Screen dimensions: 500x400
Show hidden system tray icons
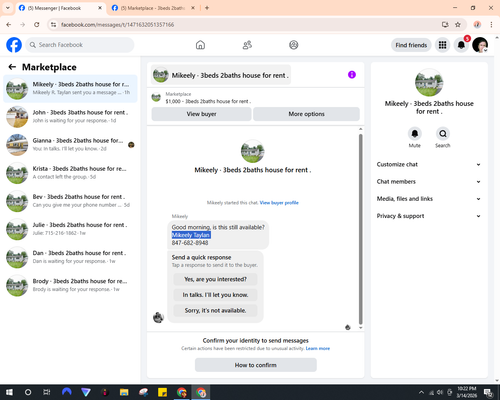tap(422, 392)
